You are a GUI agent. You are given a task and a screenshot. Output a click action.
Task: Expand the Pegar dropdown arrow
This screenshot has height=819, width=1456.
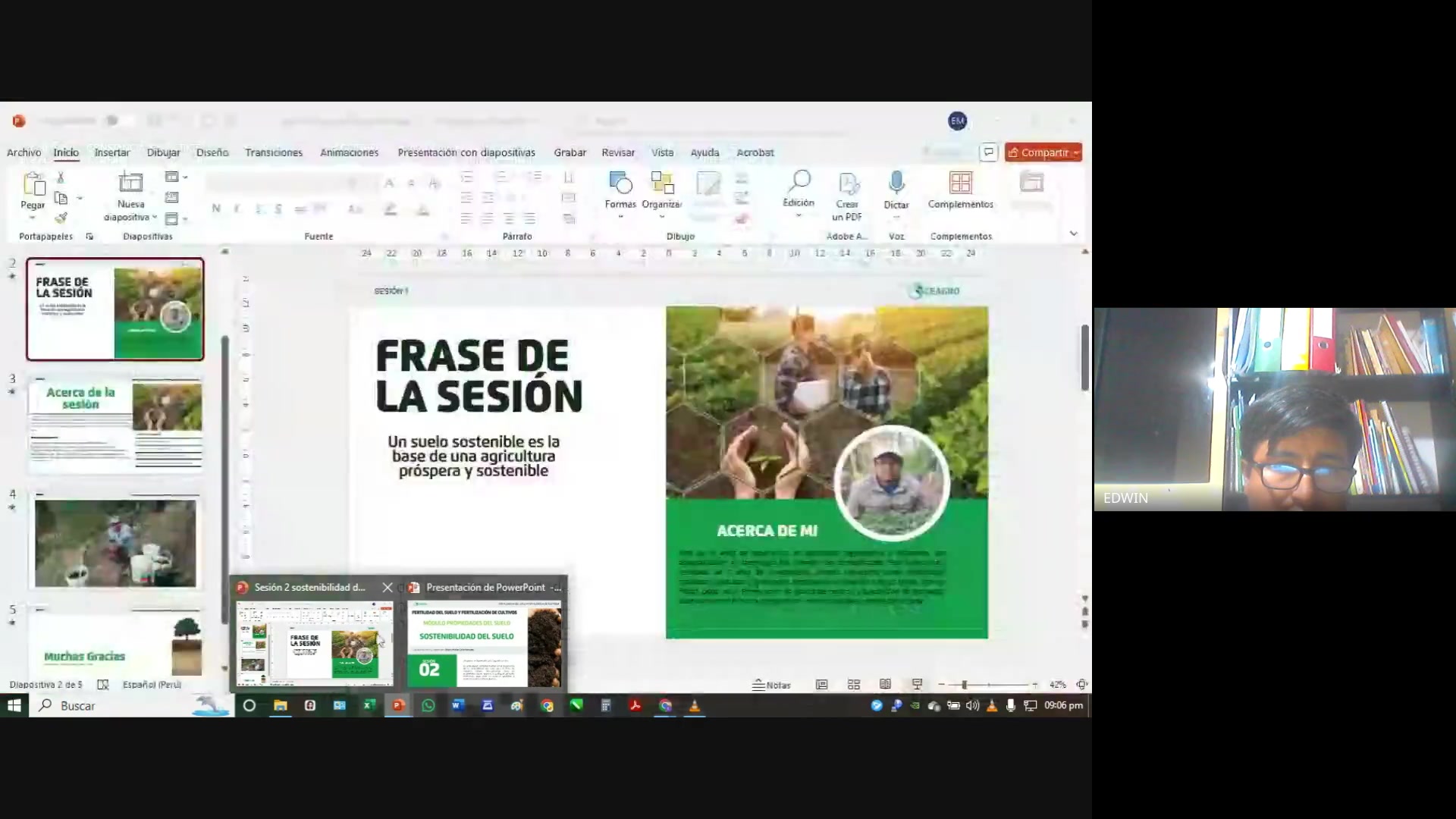[33, 218]
